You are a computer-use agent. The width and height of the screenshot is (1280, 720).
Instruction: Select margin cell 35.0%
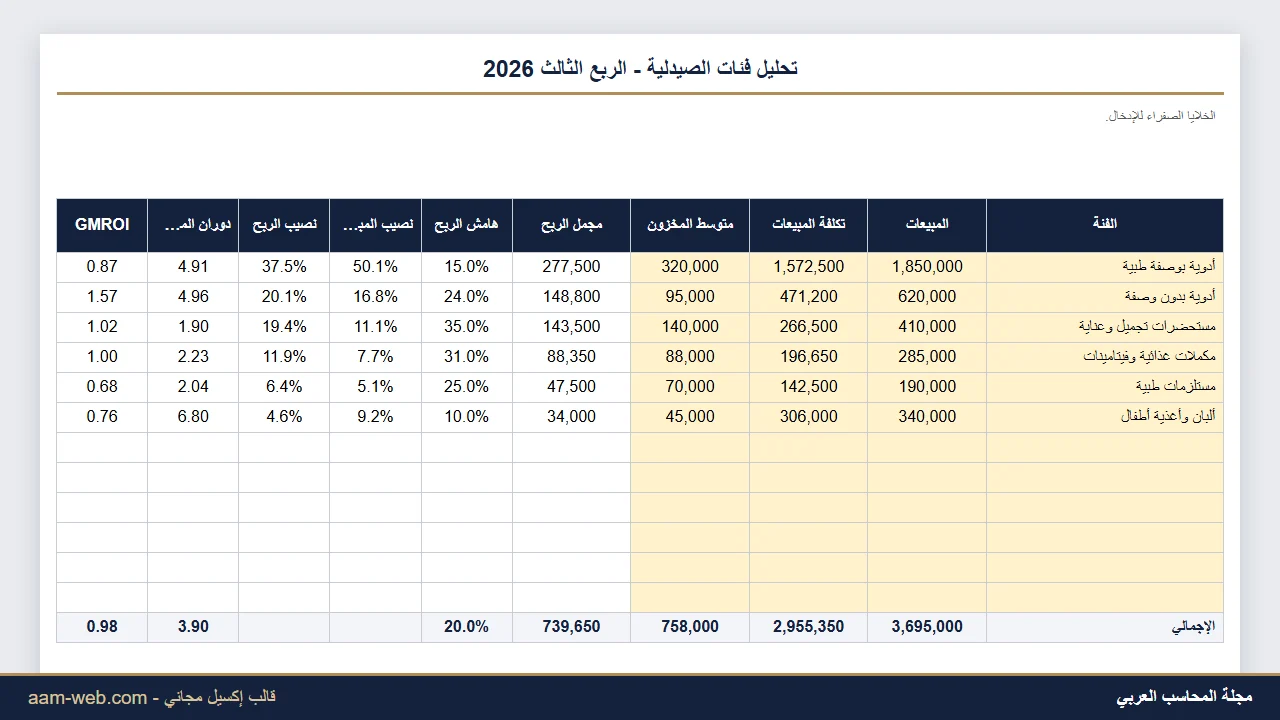coord(467,327)
